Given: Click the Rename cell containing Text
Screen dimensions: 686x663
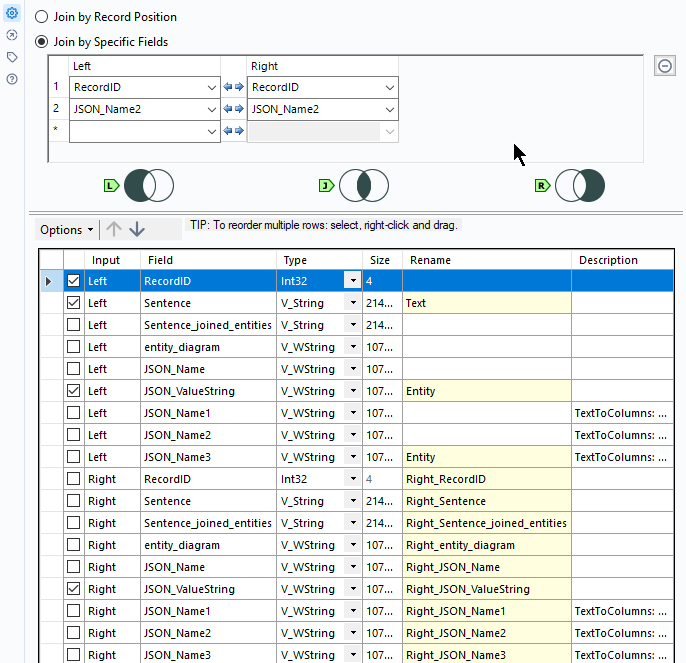Looking at the screenshot, I should tap(487, 303).
